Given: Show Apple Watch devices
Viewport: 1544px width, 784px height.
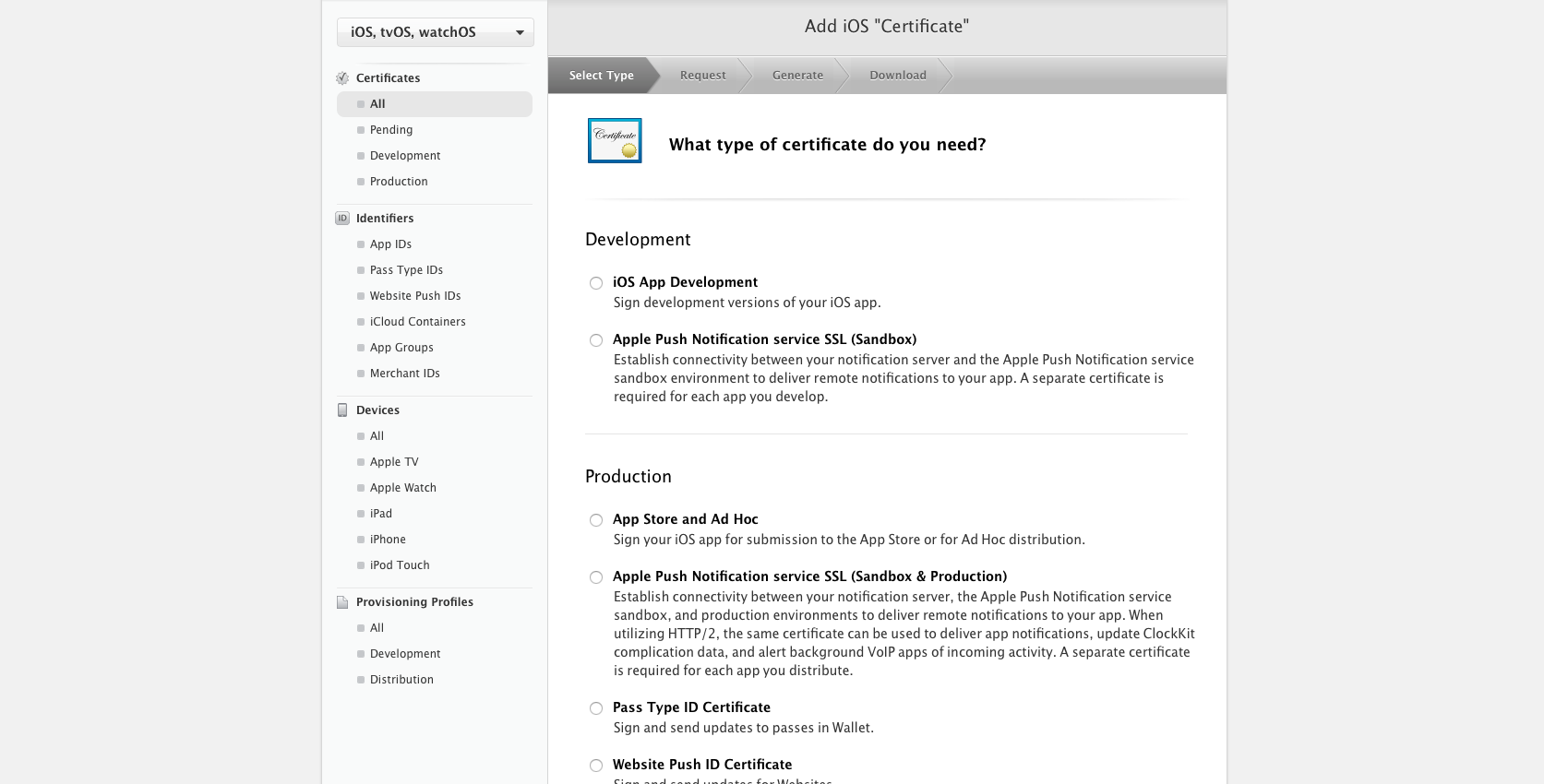Looking at the screenshot, I should 402,488.
